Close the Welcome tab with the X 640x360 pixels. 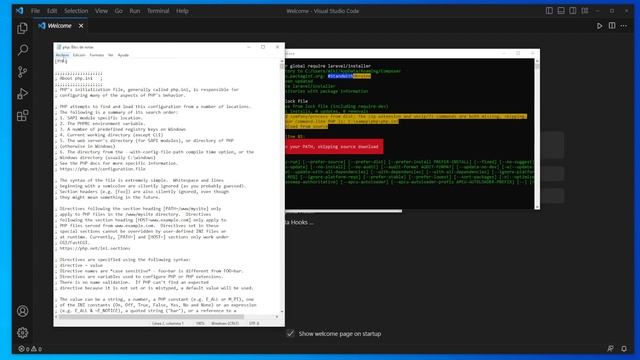tap(81, 26)
